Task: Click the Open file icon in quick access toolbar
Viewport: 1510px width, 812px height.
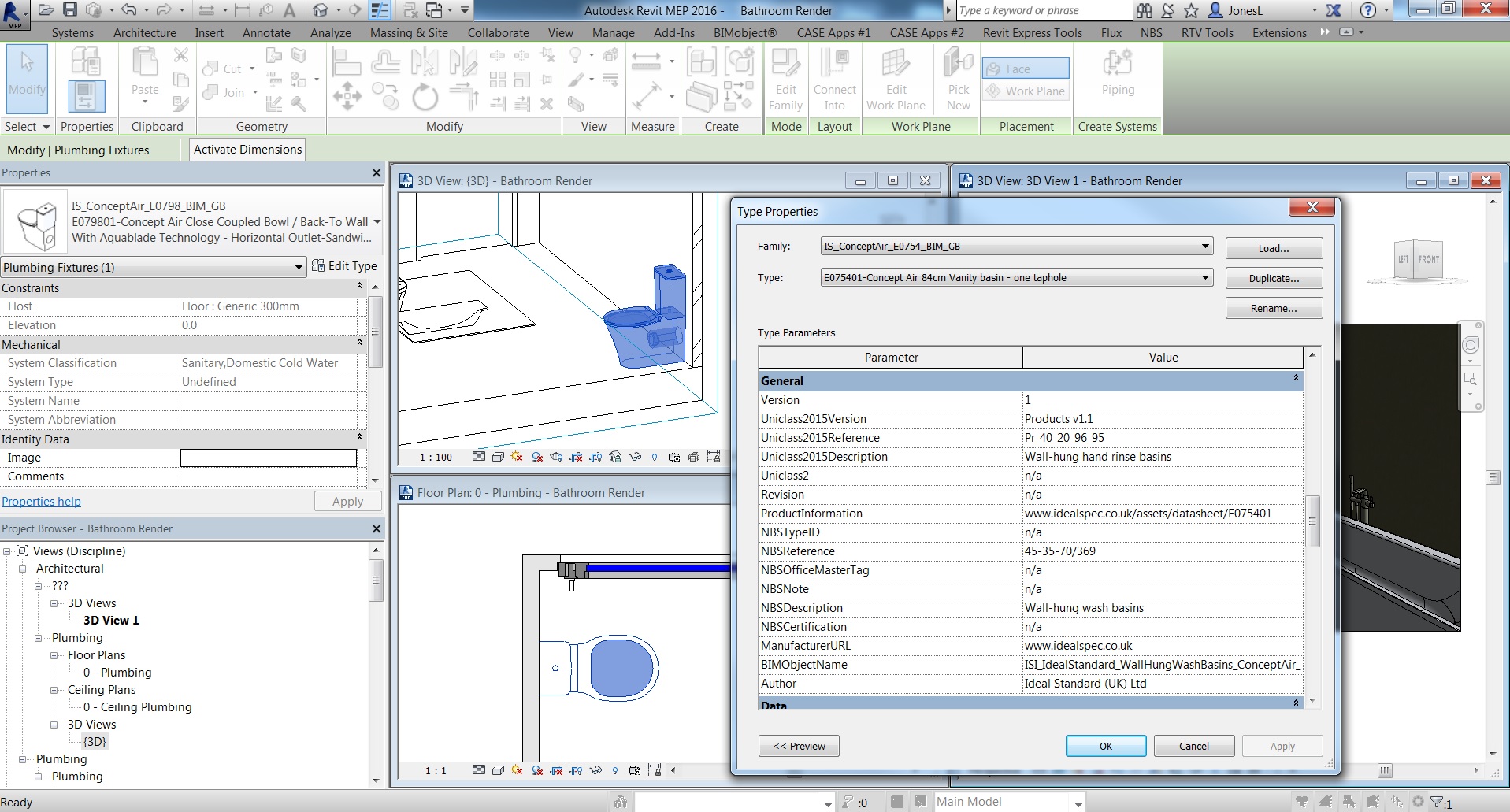Action: [46, 10]
